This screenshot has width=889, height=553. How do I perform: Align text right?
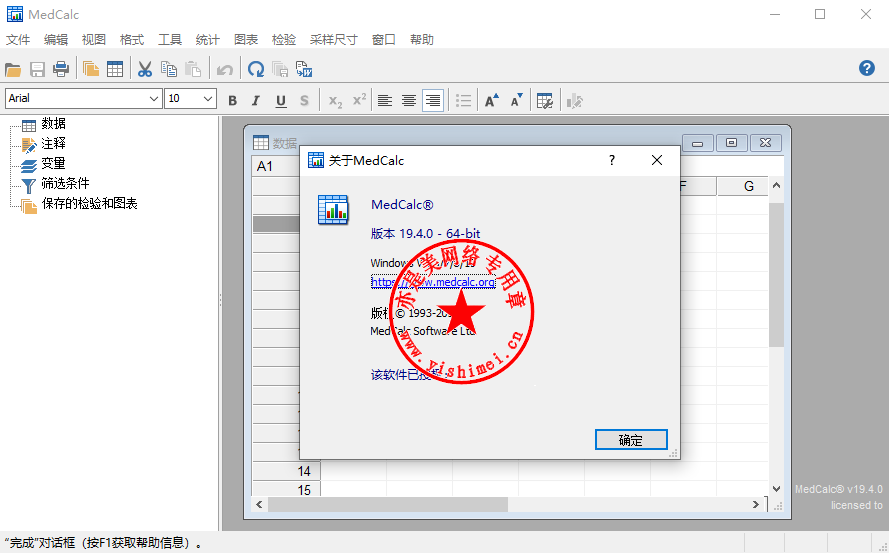(x=433, y=101)
